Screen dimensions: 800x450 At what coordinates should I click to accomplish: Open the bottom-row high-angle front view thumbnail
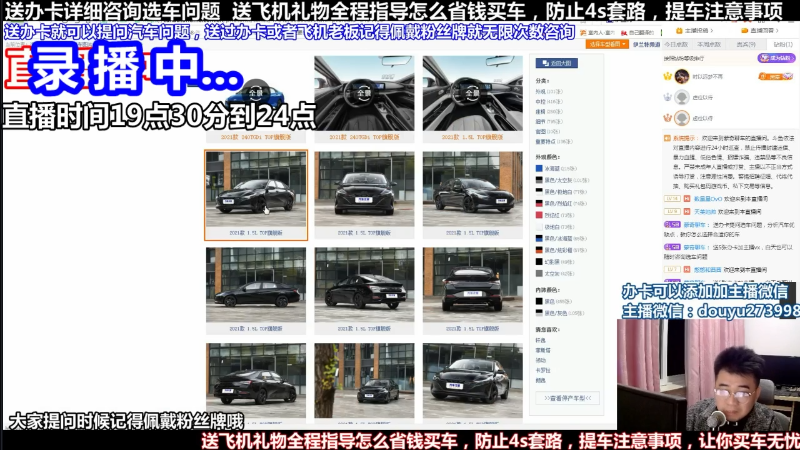(x=472, y=383)
